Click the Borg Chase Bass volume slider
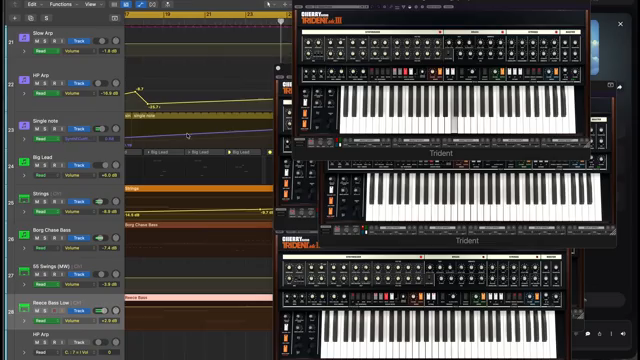640x360 pixels. click(x=100, y=238)
